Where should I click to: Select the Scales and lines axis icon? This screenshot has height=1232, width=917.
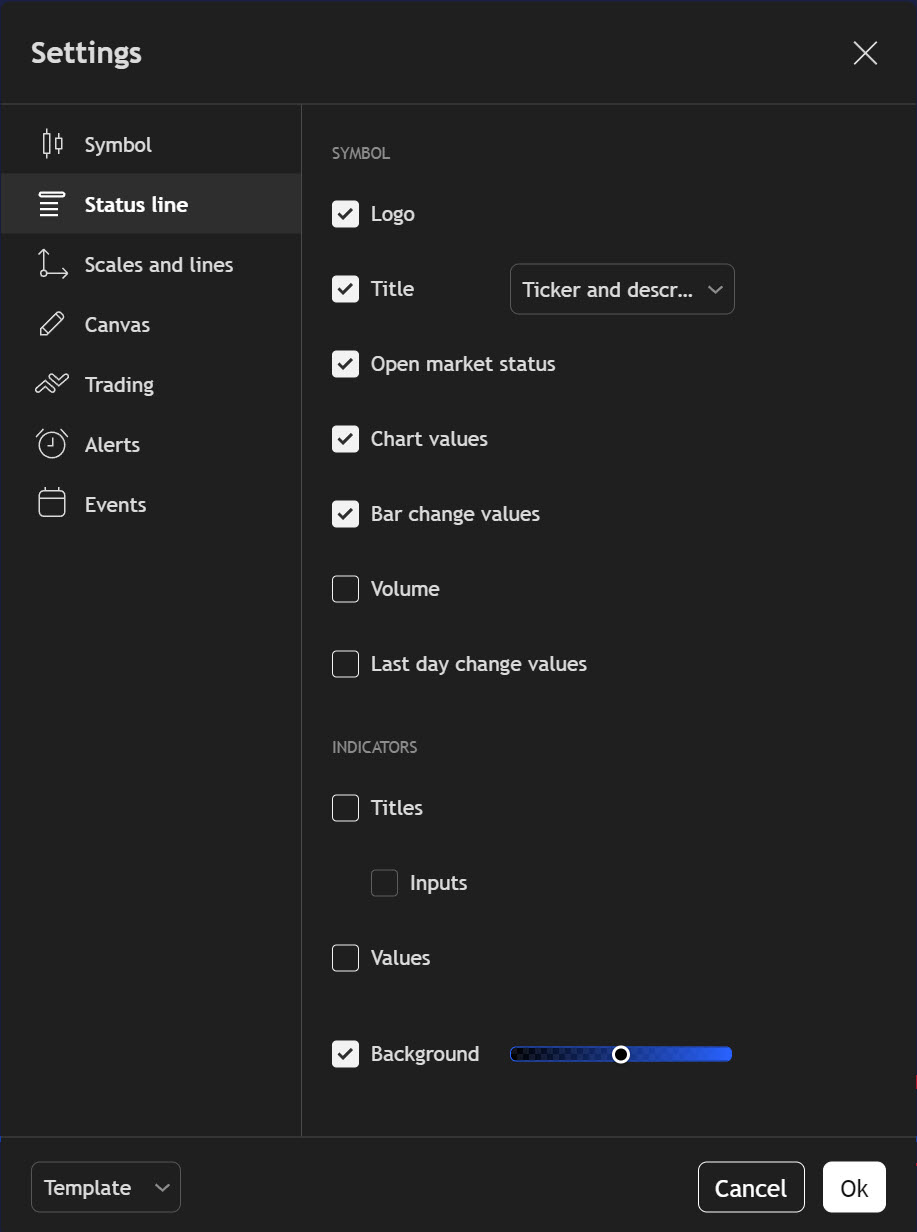click(x=52, y=264)
